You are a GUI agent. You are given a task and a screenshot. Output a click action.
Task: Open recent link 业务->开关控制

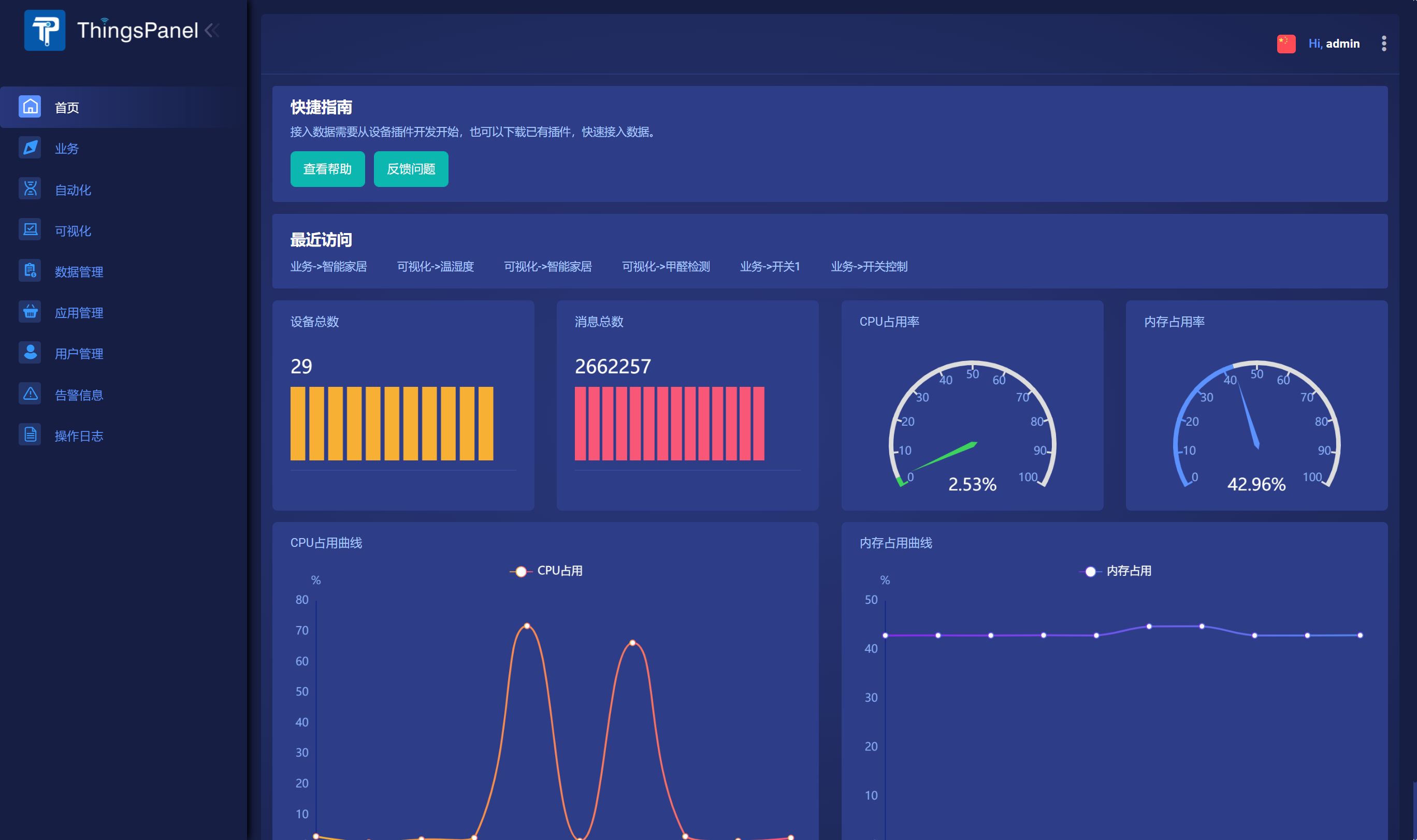(x=869, y=266)
